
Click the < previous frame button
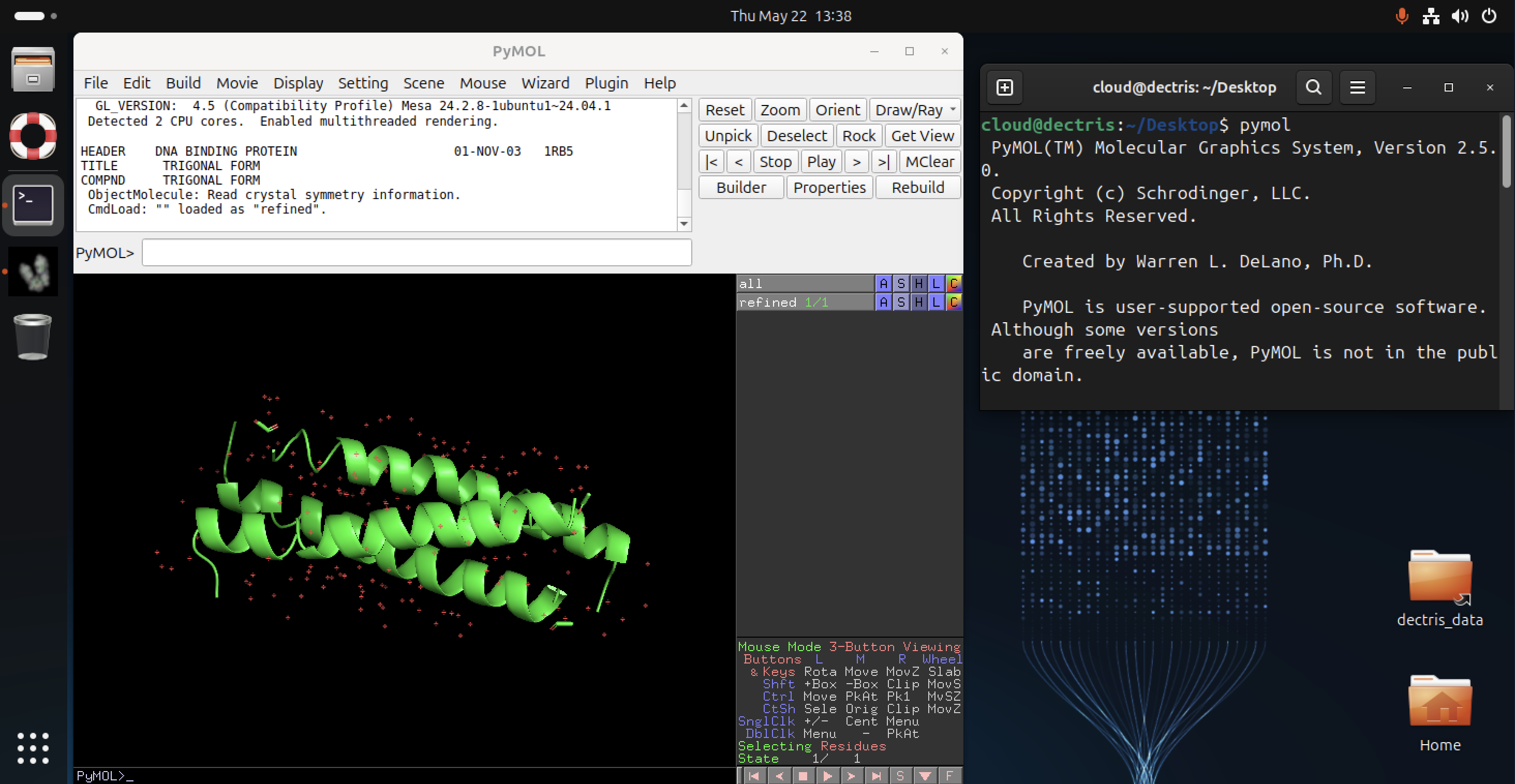pyautogui.click(x=739, y=162)
